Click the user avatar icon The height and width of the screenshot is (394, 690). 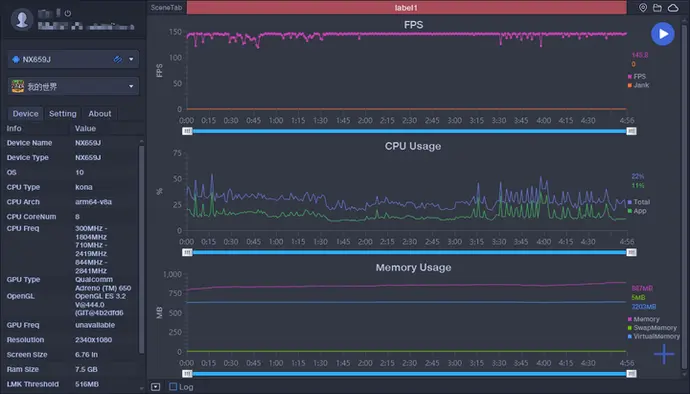coord(22,20)
